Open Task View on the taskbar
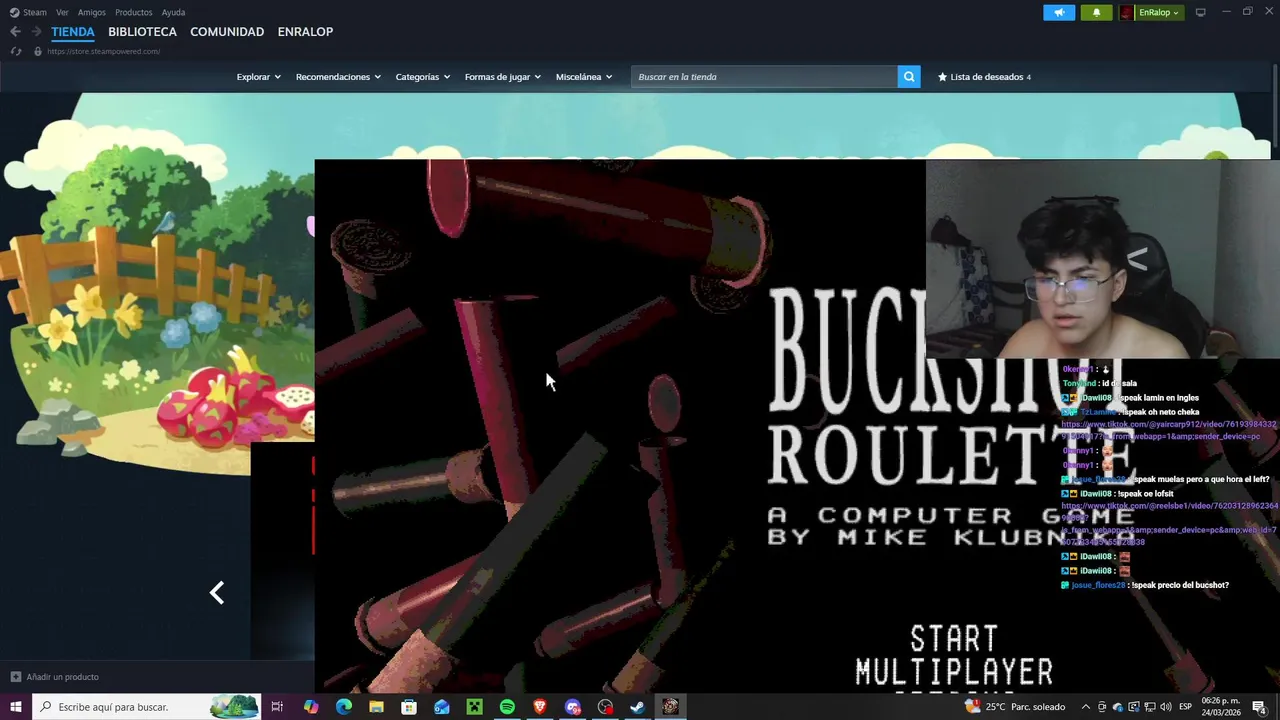 [x=277, y=707]
